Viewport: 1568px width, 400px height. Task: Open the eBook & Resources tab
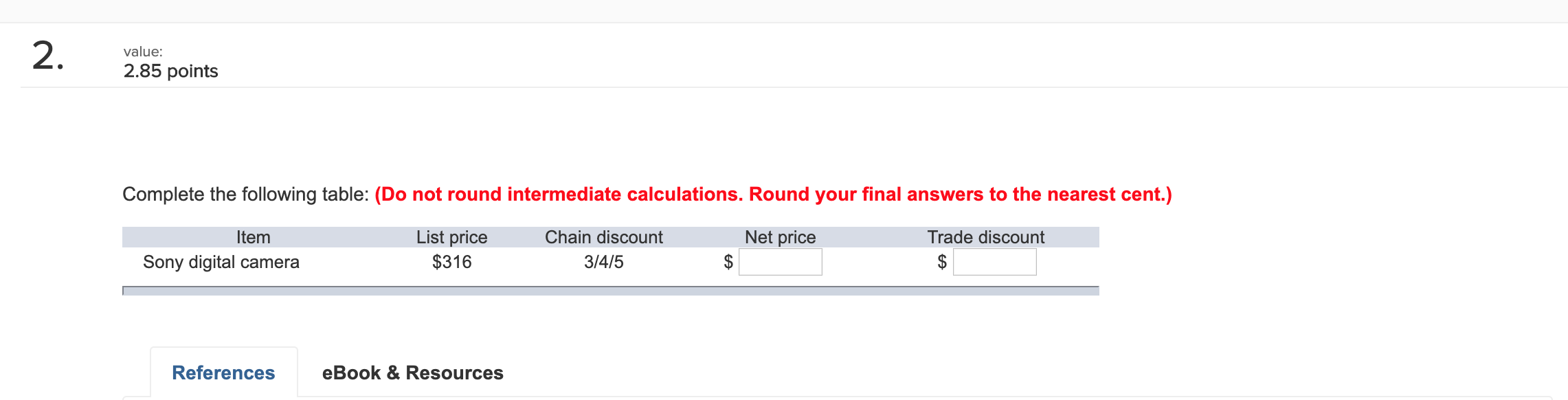(412, 372)
